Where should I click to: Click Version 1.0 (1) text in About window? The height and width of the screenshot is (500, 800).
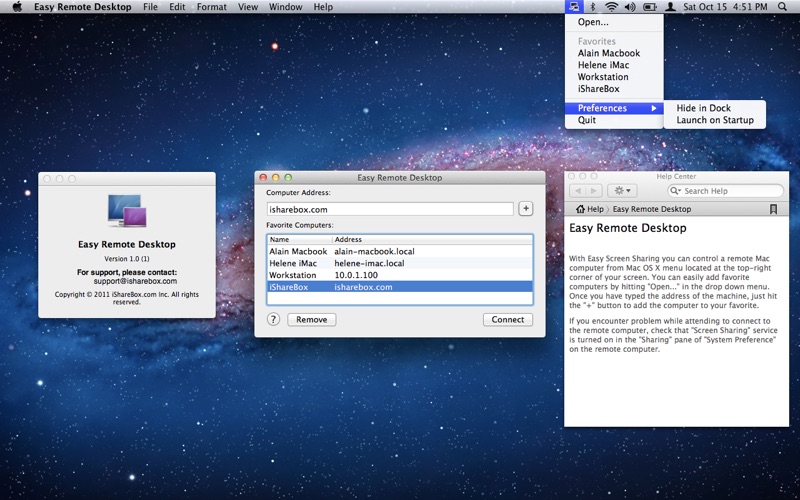click(x=127, y=259)
